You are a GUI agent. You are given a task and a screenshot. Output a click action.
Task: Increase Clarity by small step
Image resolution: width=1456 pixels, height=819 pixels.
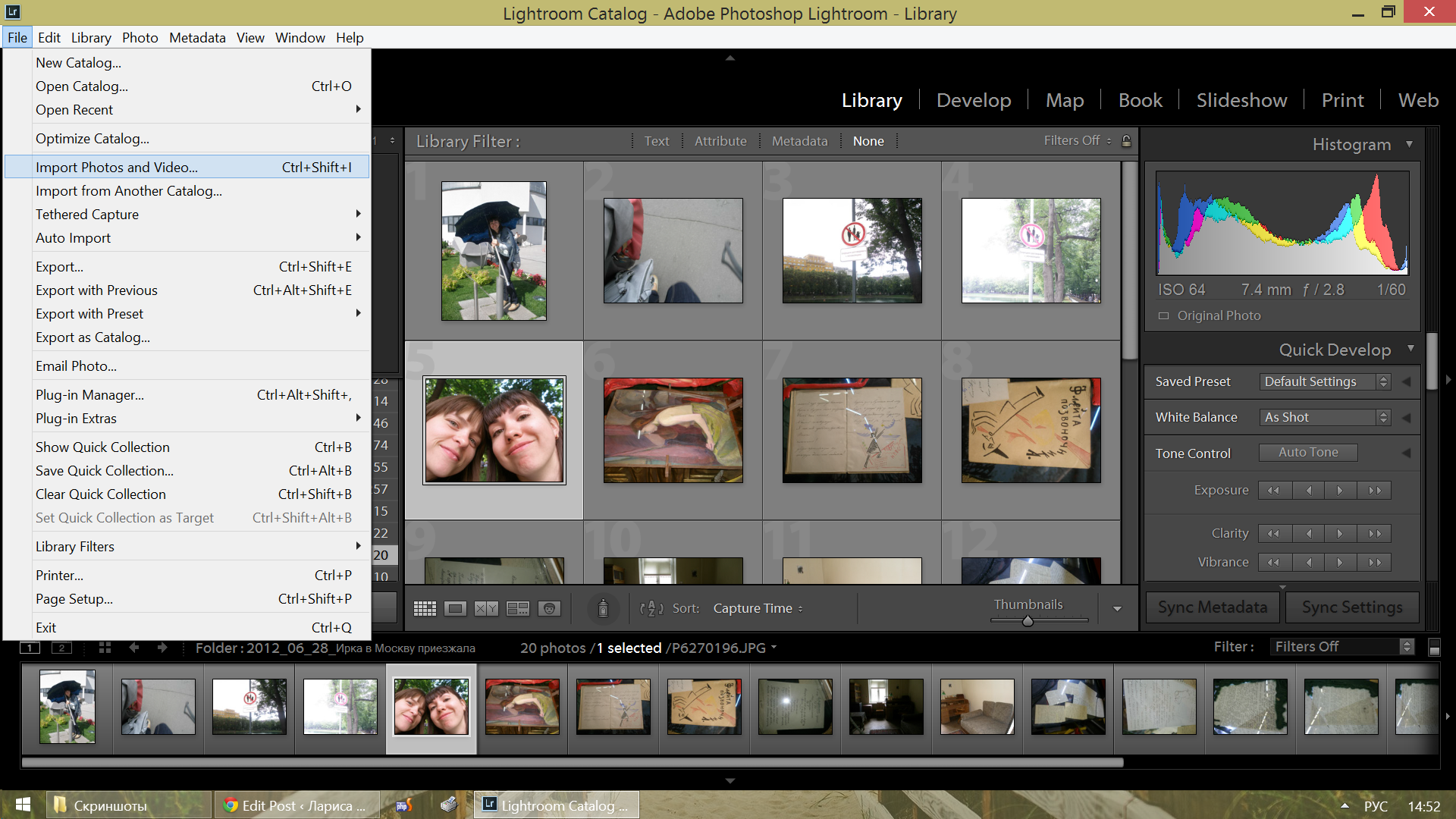(1340, 534)
